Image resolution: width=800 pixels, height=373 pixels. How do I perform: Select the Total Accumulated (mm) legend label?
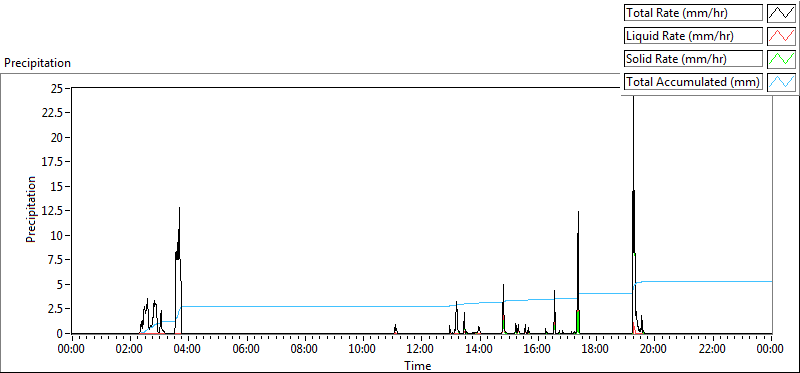693,81
